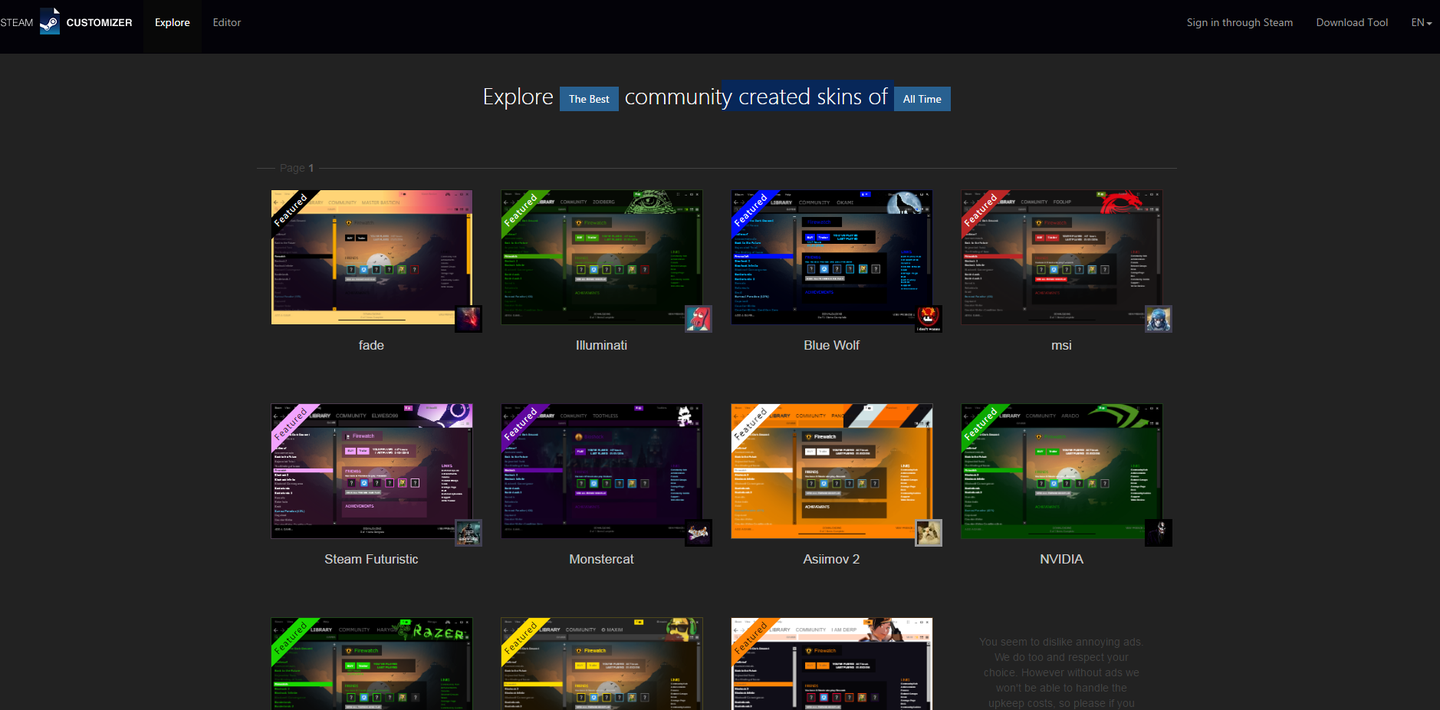The image size is (1440, 710).
Task: Open the 'All Time' time filter
Action: coord(921,99)
